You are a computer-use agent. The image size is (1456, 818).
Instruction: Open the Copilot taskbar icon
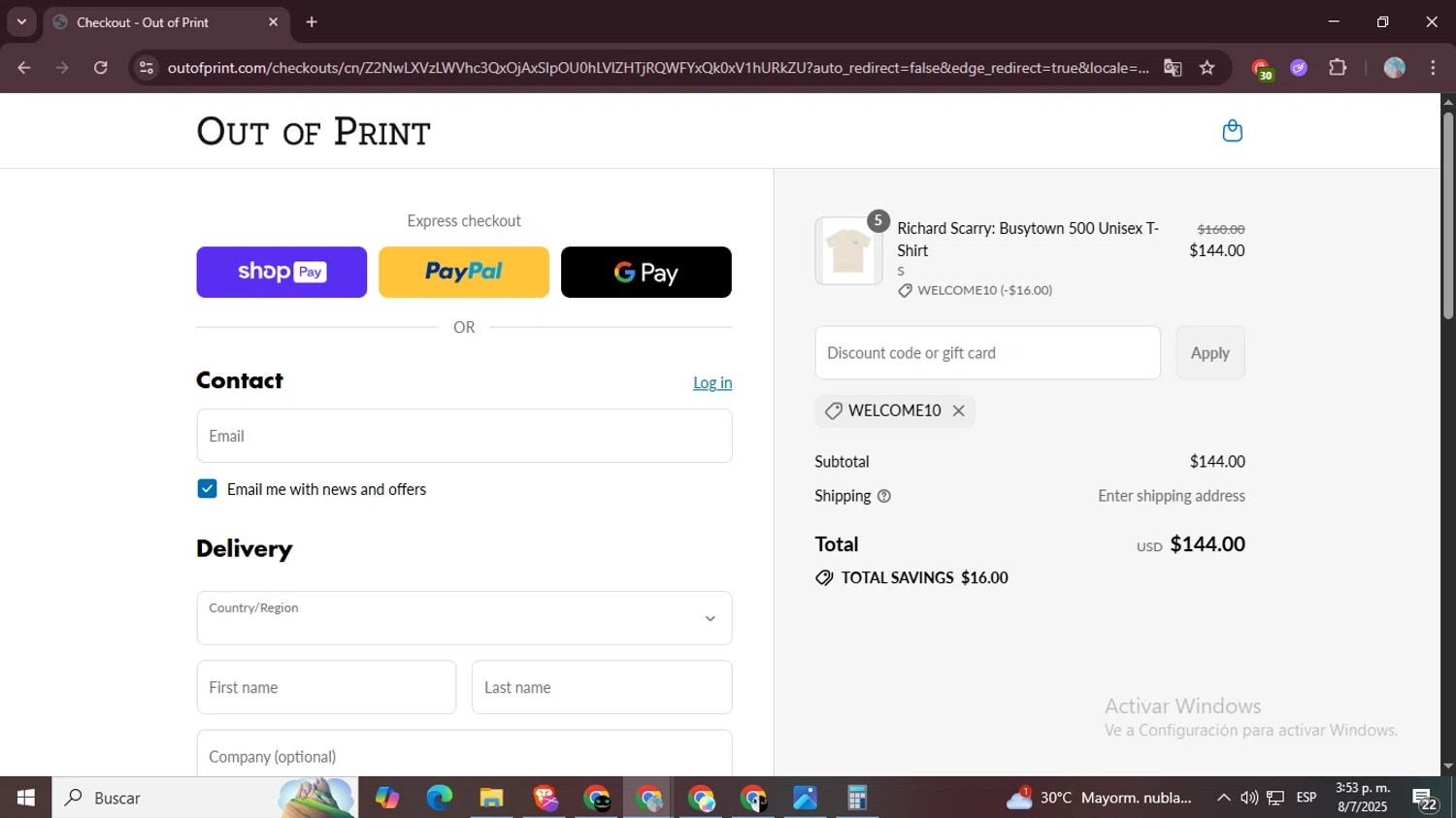coord(387,798)
